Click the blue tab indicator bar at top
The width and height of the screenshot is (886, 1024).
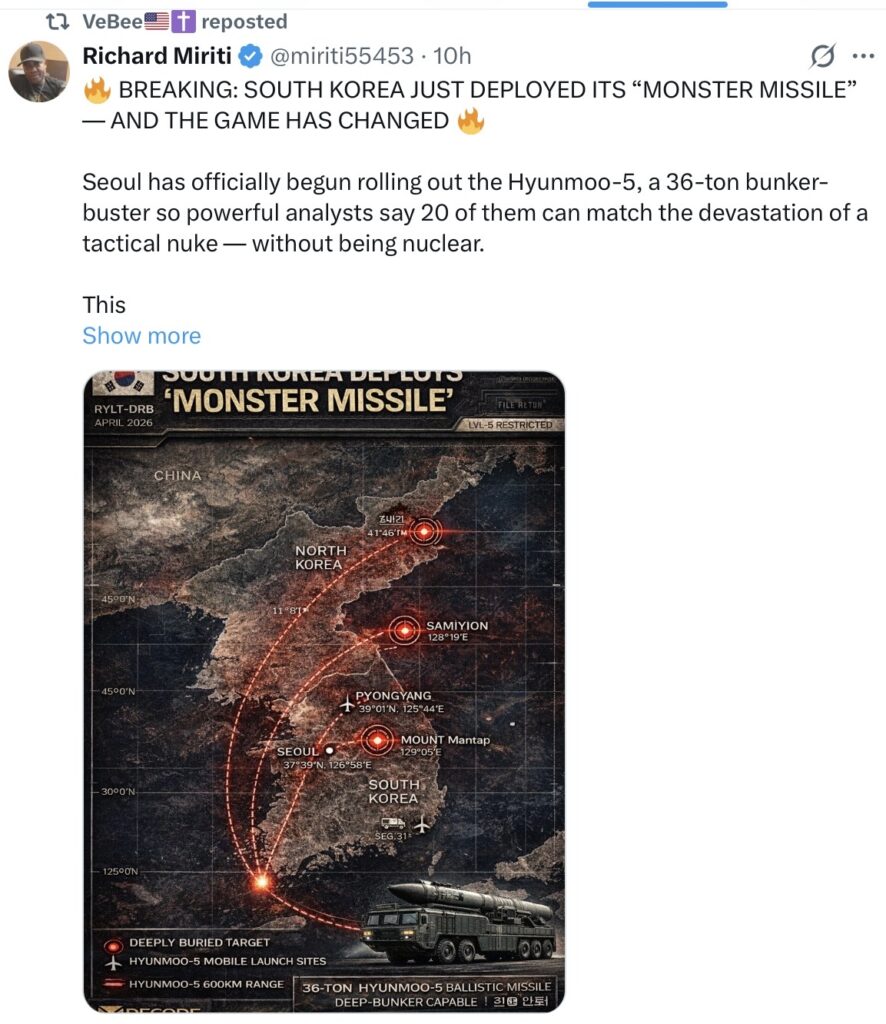(657, 4)
